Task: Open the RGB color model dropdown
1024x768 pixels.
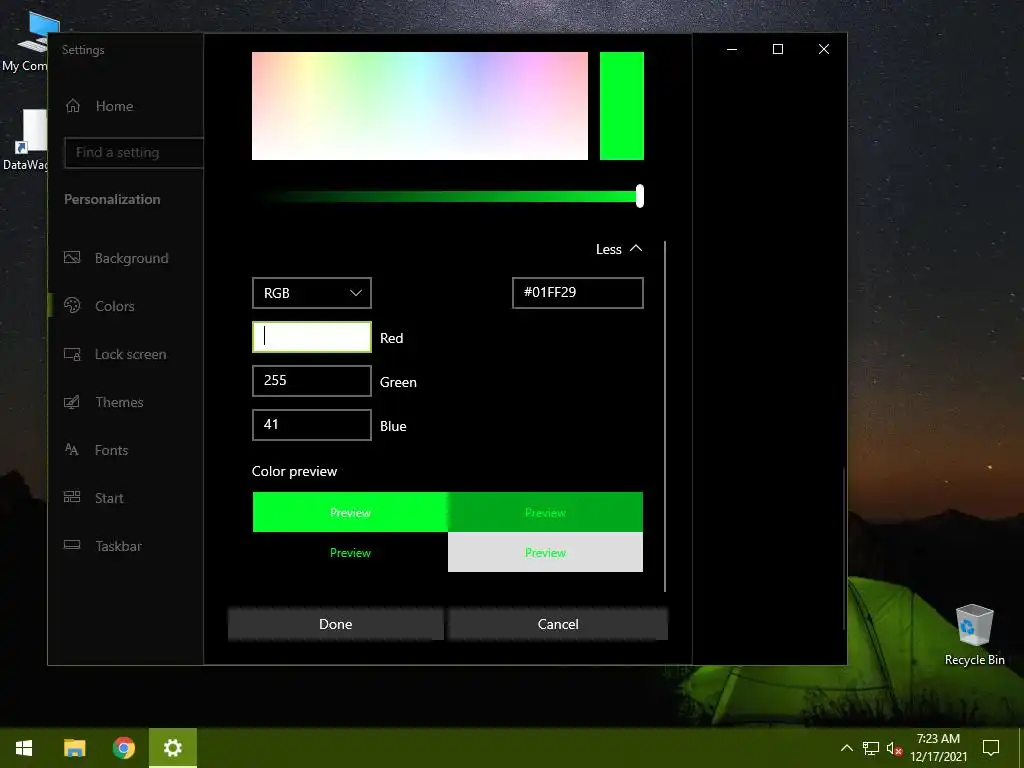Action: point(312,293)
